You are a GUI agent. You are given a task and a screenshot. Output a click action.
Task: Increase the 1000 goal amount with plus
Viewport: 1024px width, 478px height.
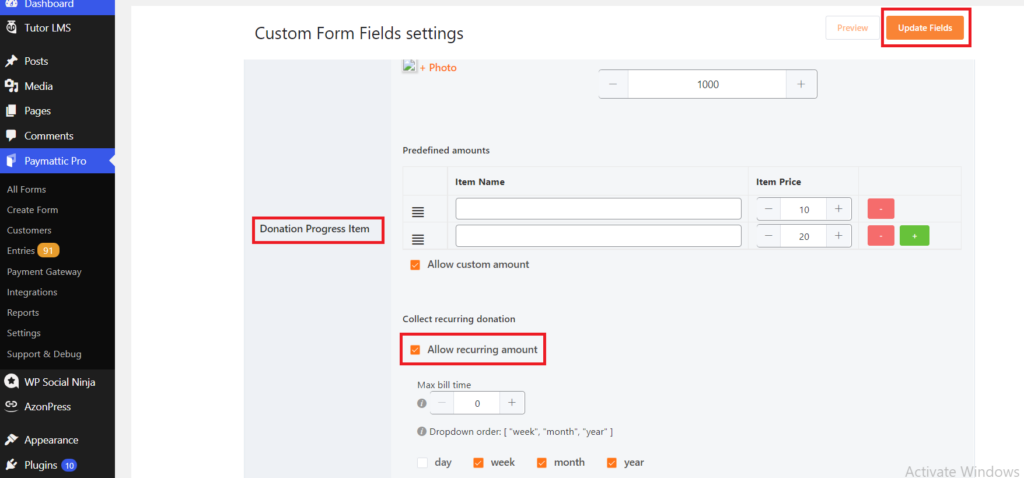(801, 84)
